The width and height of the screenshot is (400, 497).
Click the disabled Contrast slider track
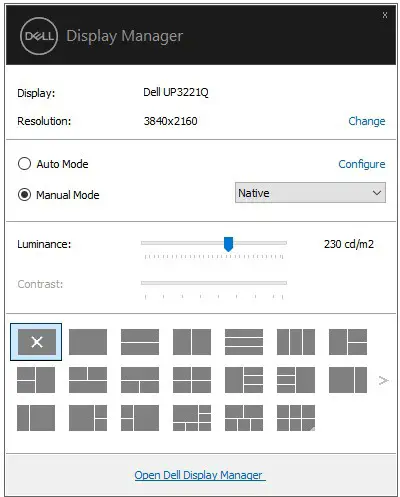pyautogui.click(x=214, y=283)
